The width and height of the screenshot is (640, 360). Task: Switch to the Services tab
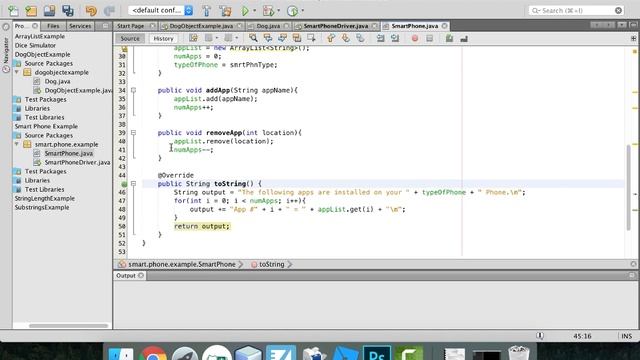[x=80, y=26]
